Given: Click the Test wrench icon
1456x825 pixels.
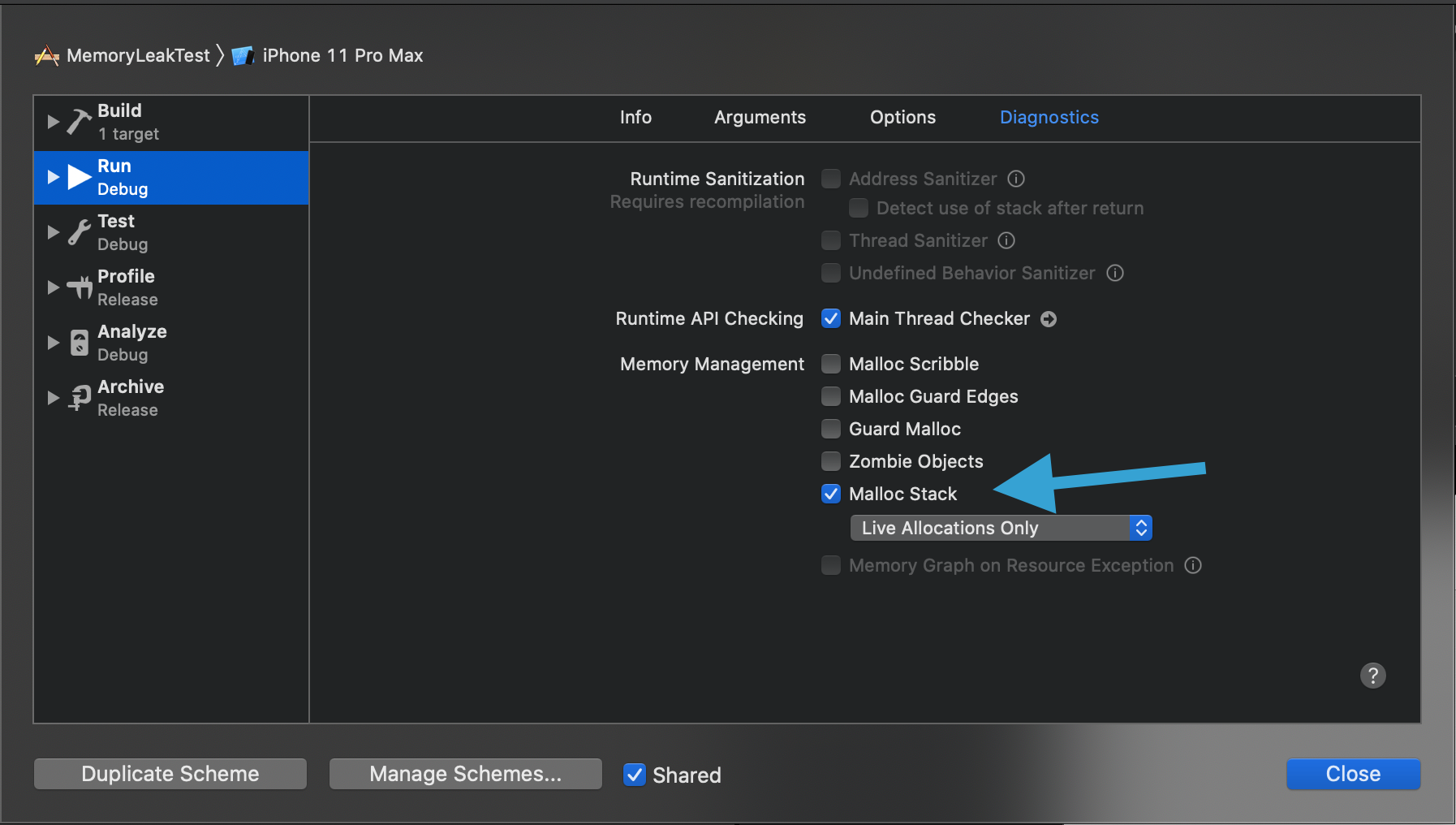Looking at the screenshot, I should 79,232.
